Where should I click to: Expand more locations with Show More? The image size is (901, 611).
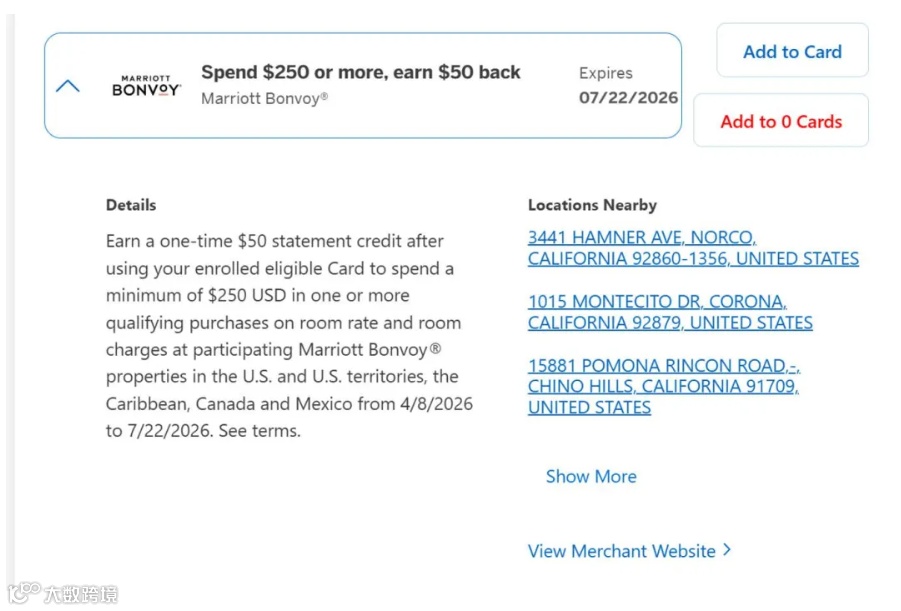pyautogui.click(x=591, y=477)
